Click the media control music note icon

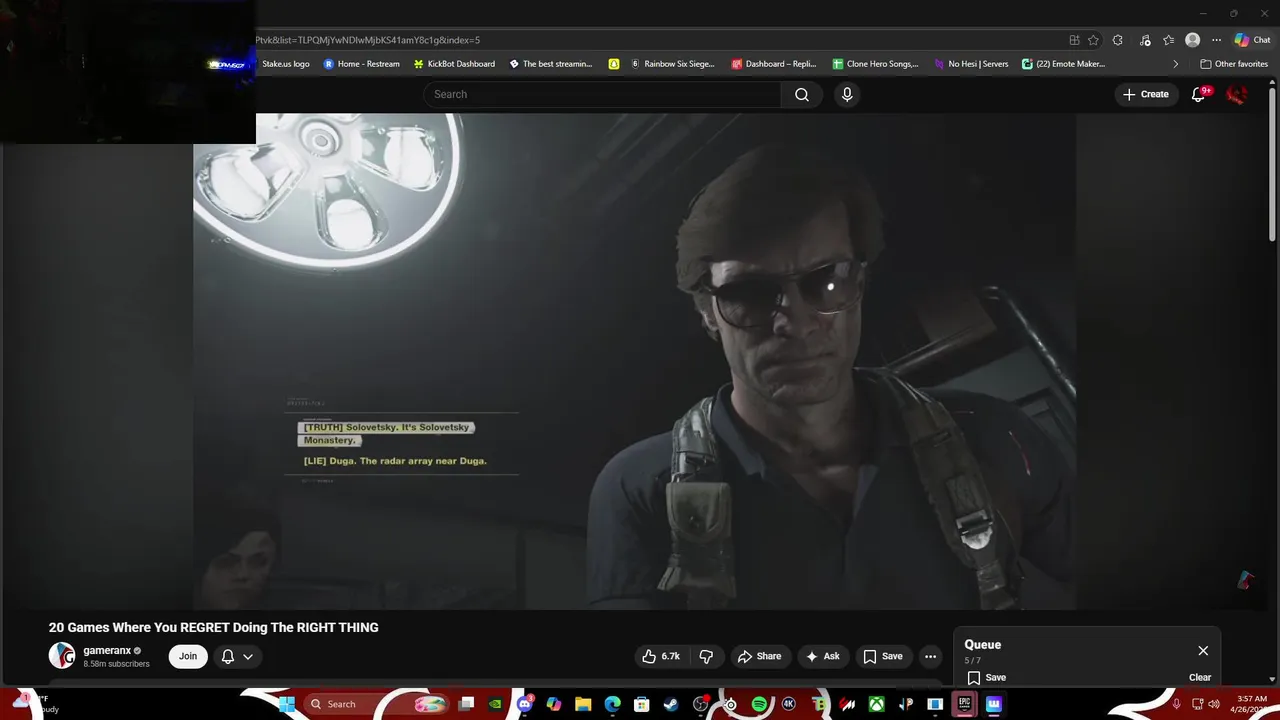click(1145, 40)
